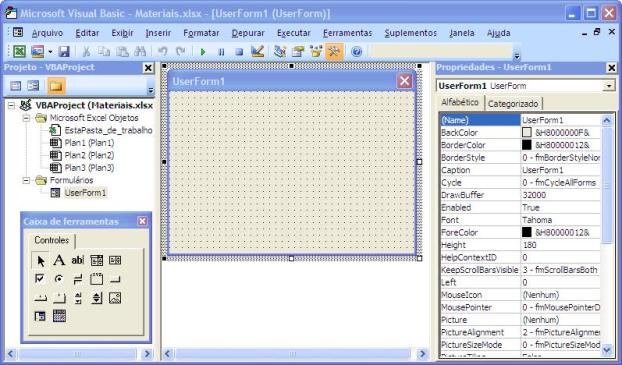
Task: Run the macro with the green play icon
Action: 203,52
